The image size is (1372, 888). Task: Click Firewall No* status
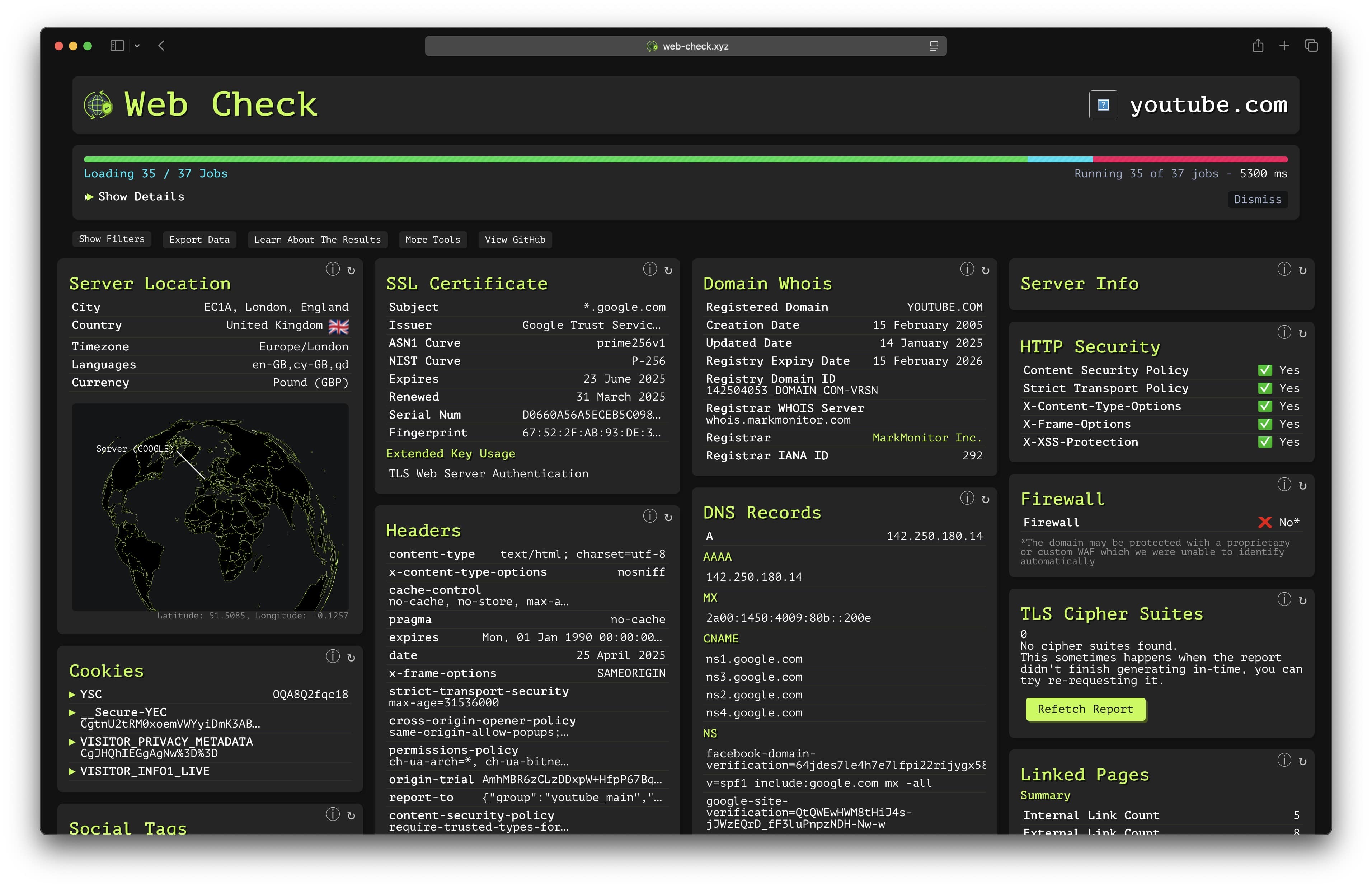tap(1279, 522)
